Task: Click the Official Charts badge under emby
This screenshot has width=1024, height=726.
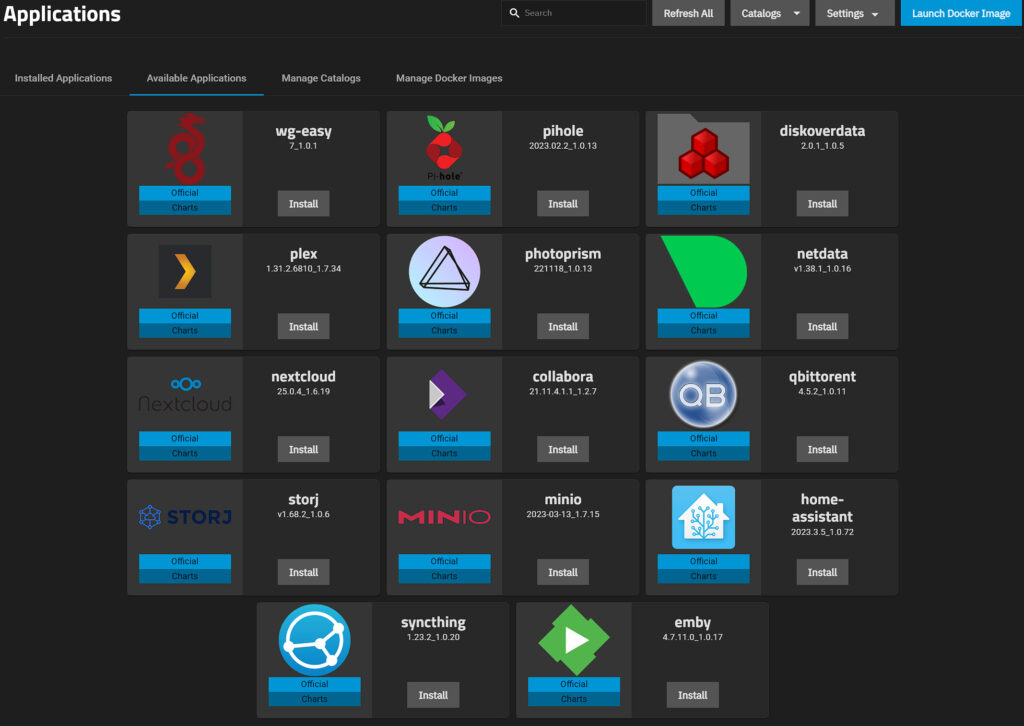Action: (x=573, y=691)
